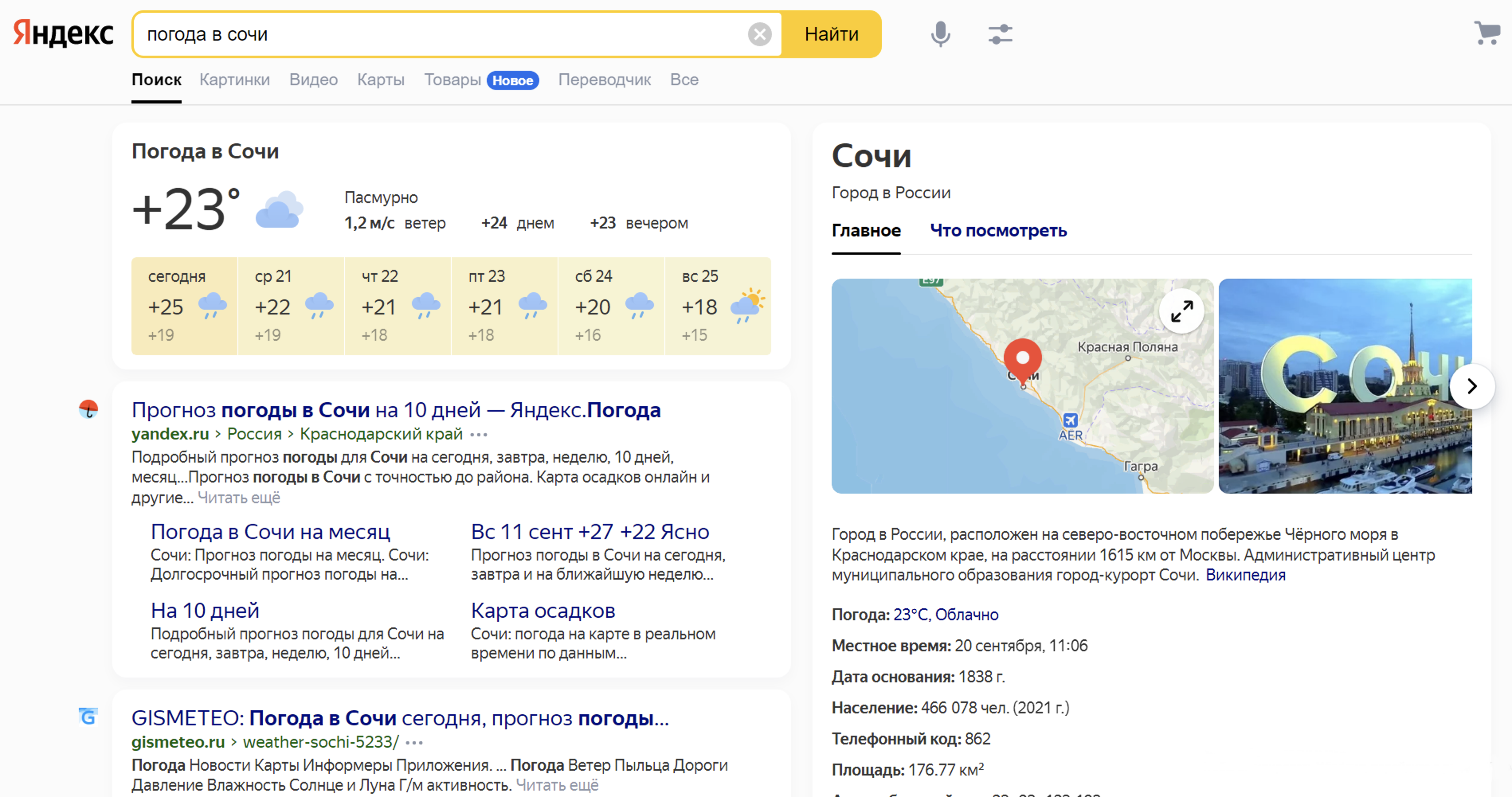
Task: Click Погода в Сочи widget title
Action: click(205, 151)
